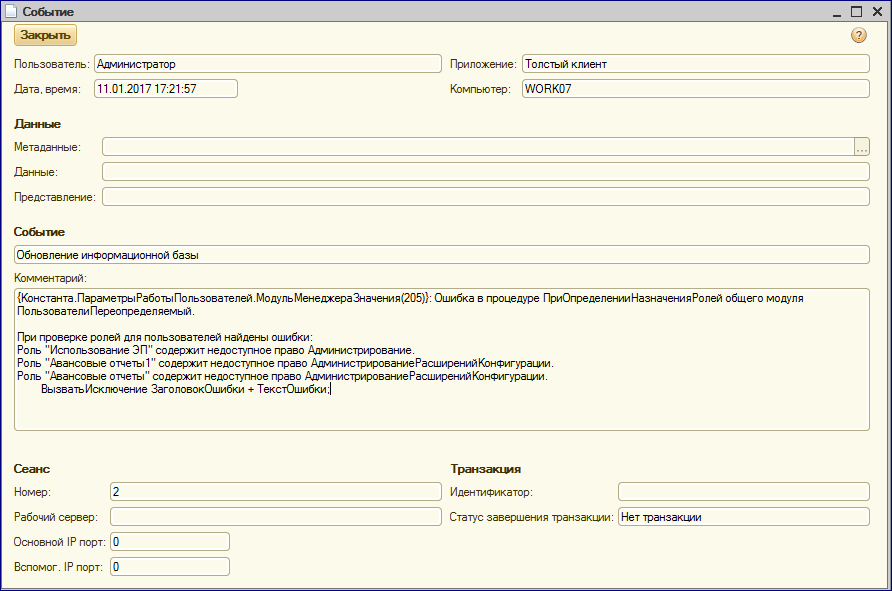
Task: Click the session Номер field
Action: [275, 492]
